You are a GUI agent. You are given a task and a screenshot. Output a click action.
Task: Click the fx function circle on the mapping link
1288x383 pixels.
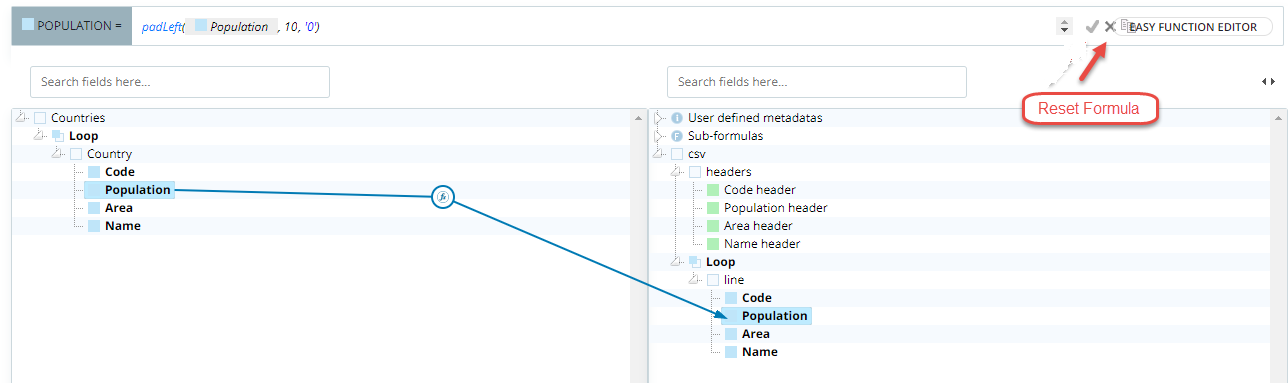tap(443, 198)
